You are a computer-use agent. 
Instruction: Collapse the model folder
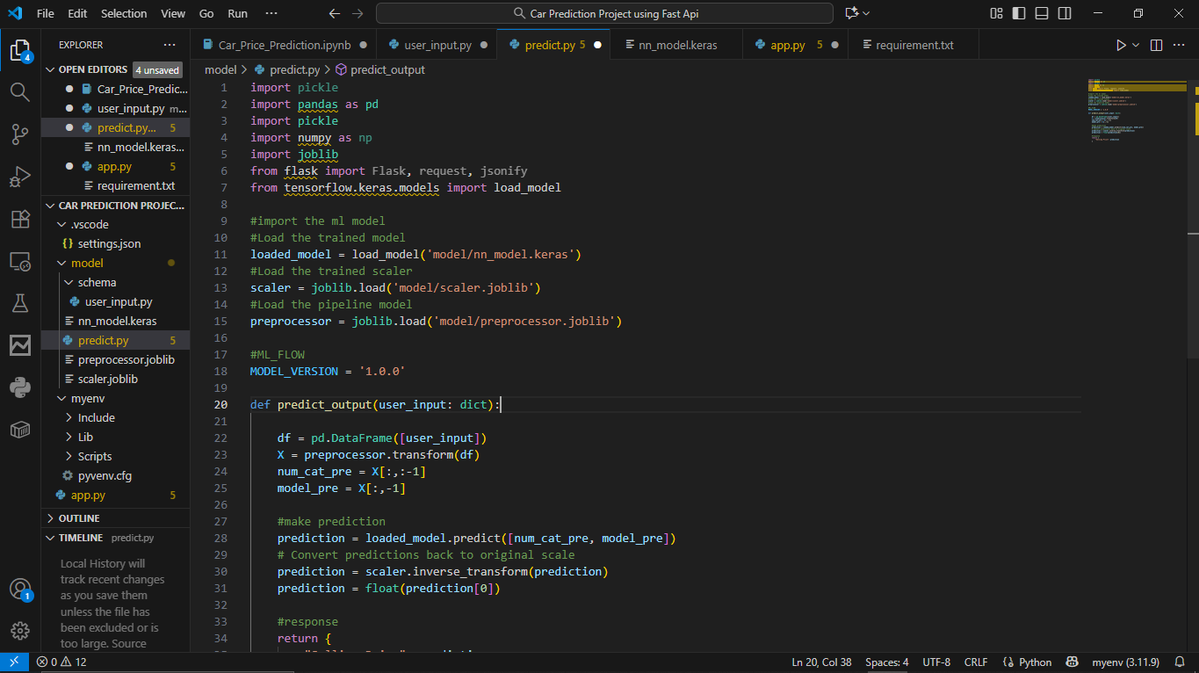62,263
